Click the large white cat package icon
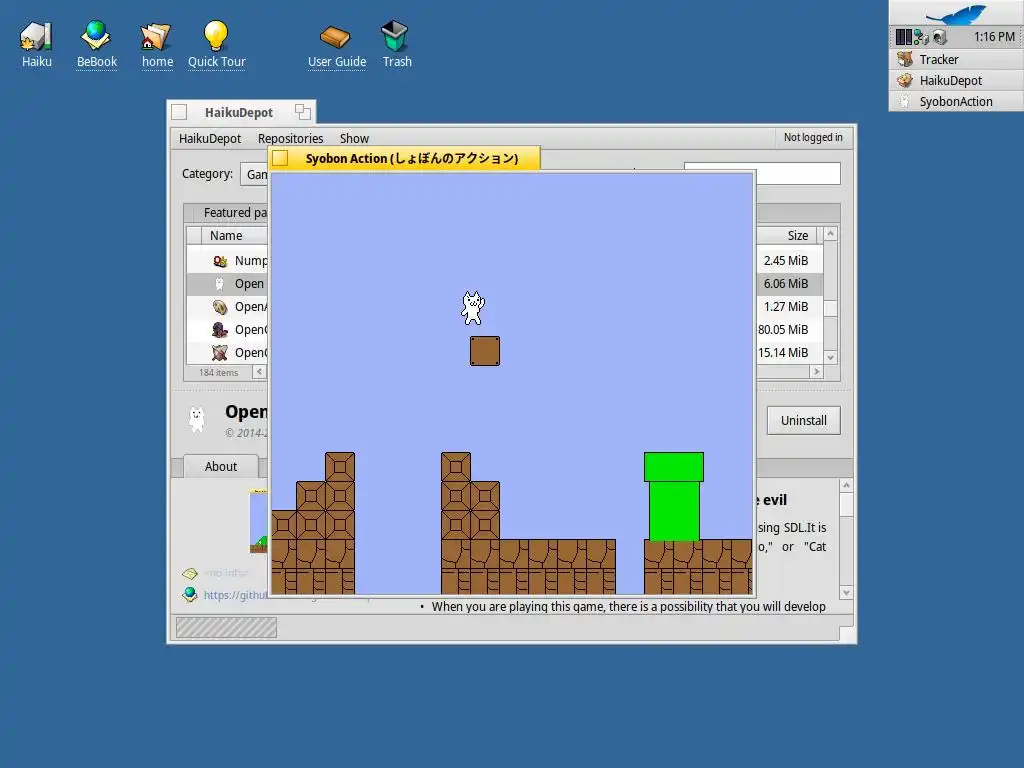1024x768 pixels. 197,419
